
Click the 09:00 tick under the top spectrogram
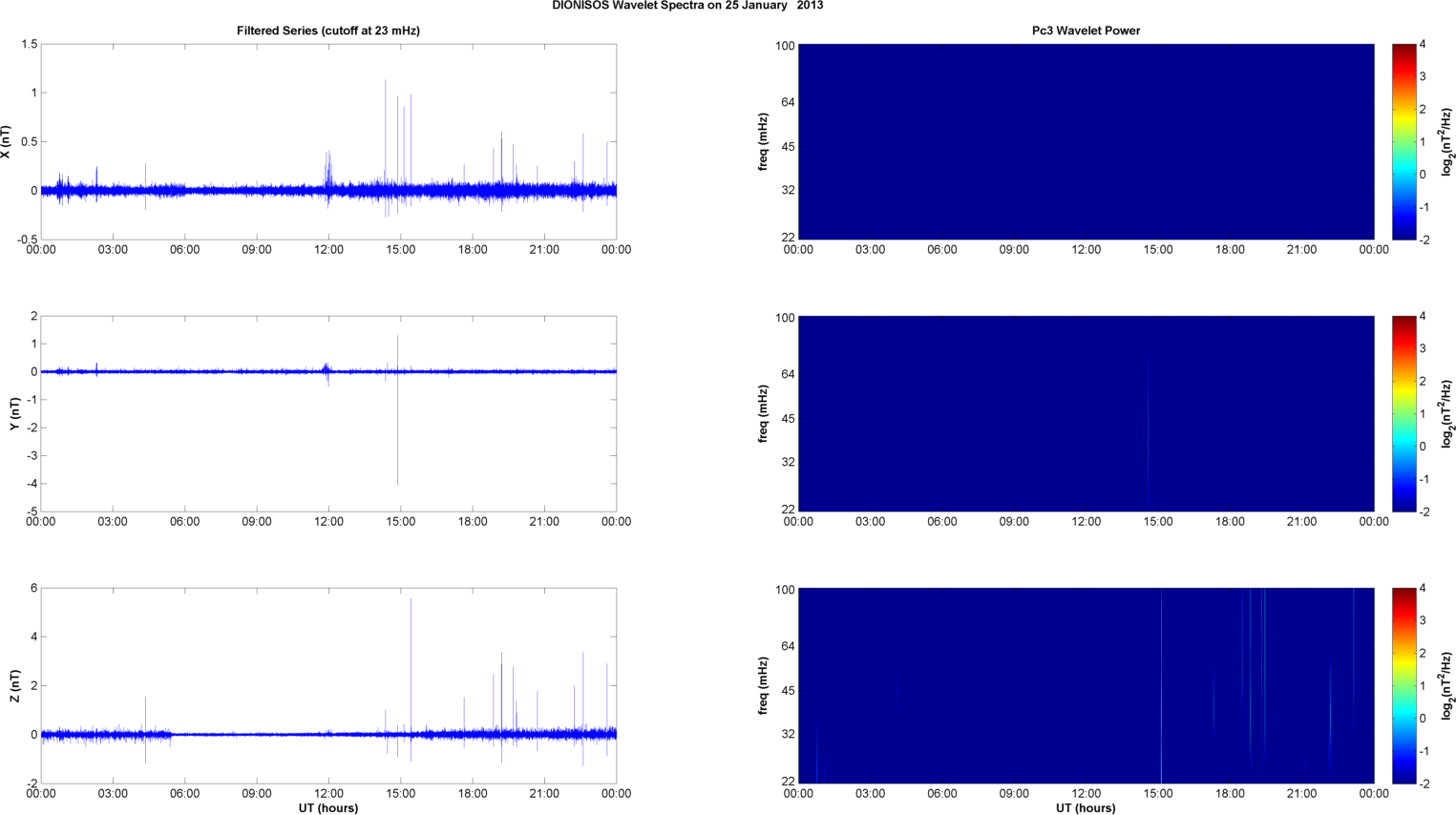(x=1014, y=249)
